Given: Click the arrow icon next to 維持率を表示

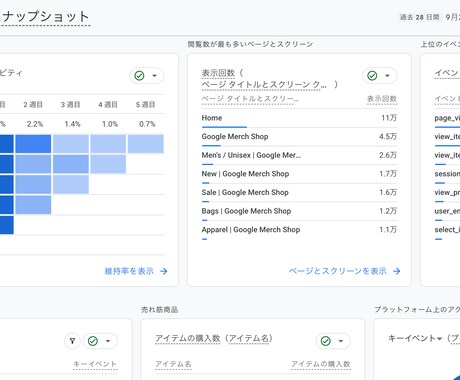Looking at the screenshot, I should point(163,271).
